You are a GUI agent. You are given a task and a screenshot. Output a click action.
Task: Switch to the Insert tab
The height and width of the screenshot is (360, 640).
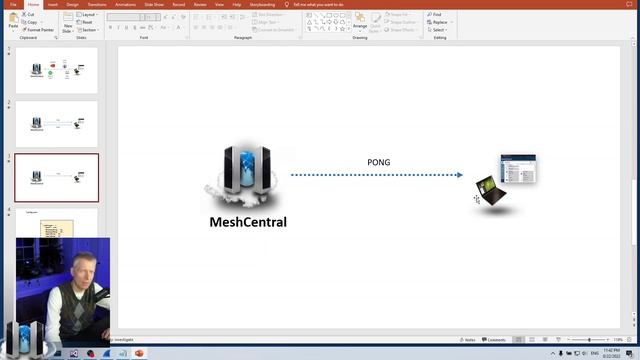(x=53, y=4)
